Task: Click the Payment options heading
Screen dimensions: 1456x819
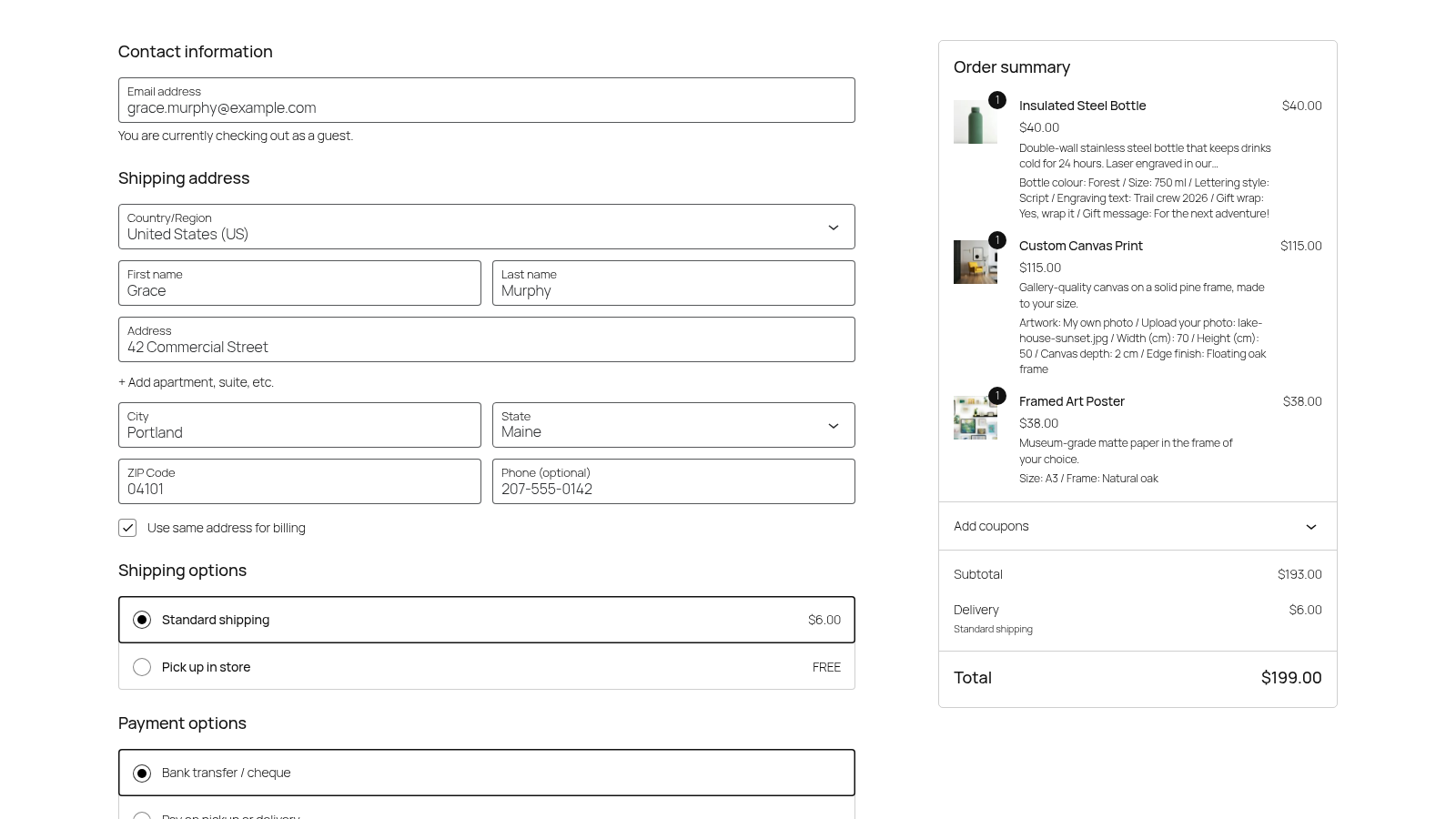Action: coord(182,723)
